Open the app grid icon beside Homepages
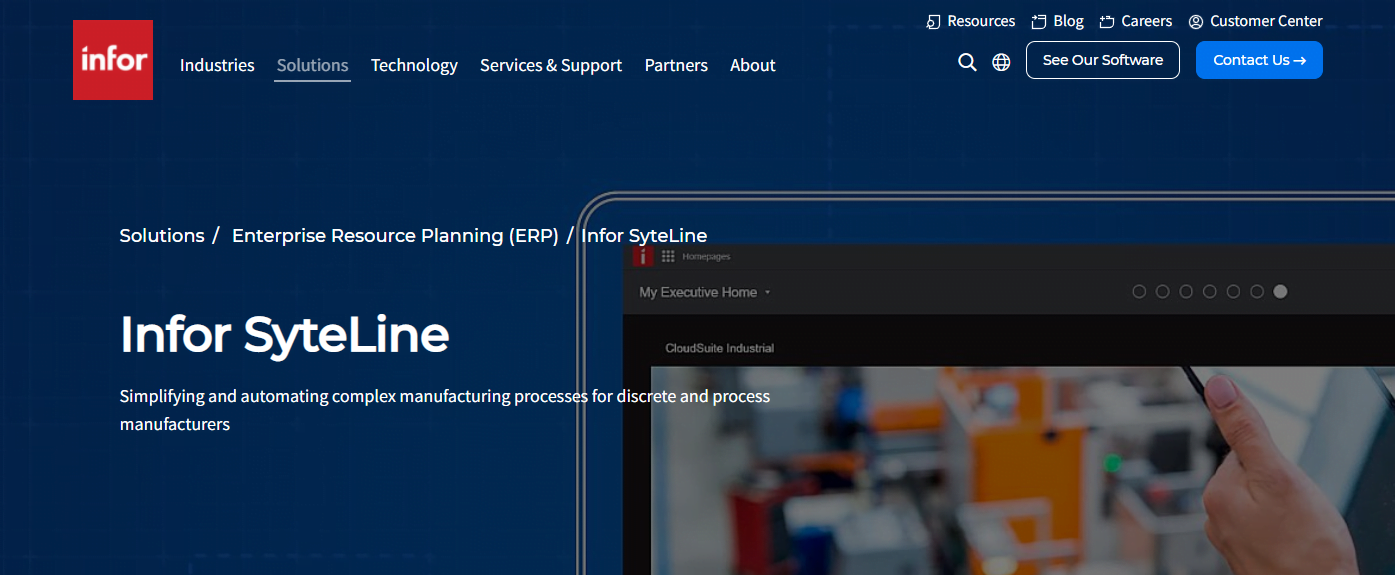 [x=668, y=256]
